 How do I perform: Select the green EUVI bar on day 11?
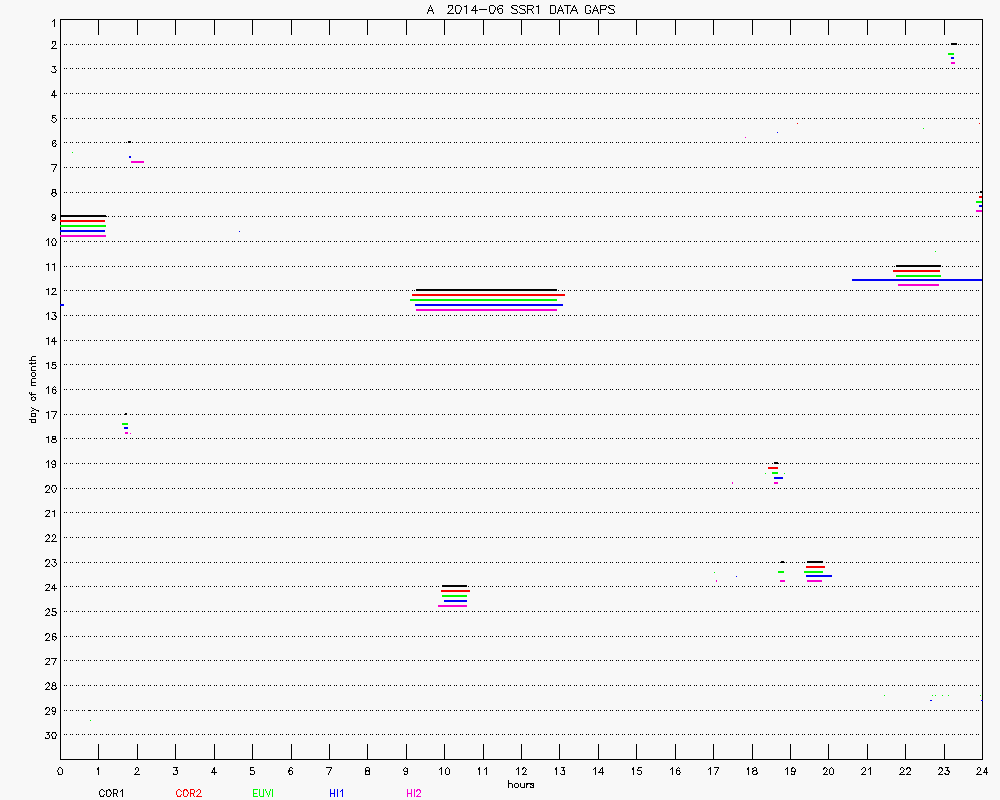918,275
